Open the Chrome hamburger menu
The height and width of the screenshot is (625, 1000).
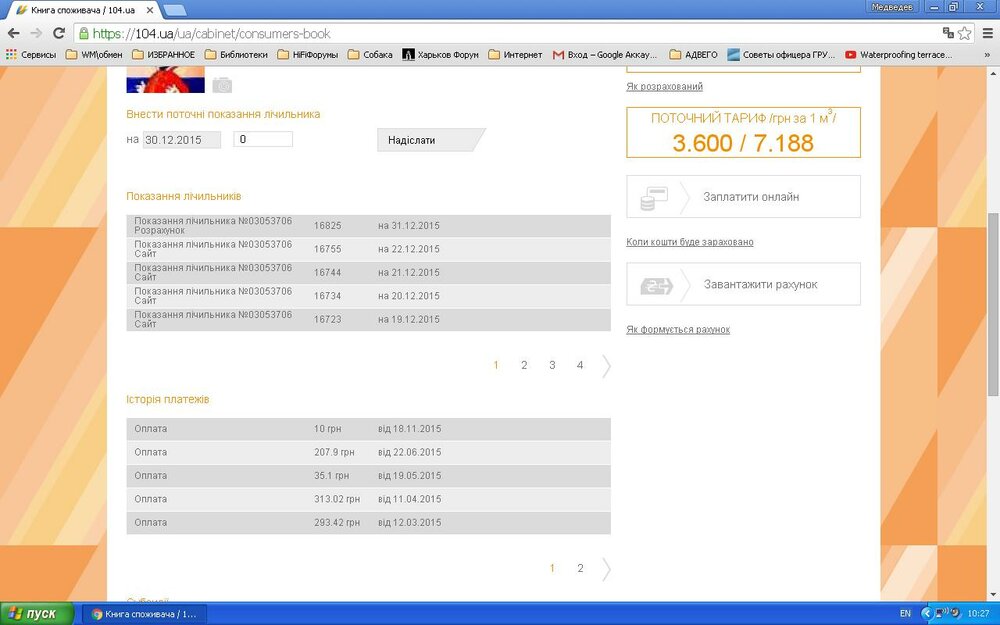[x=985, y=33]
